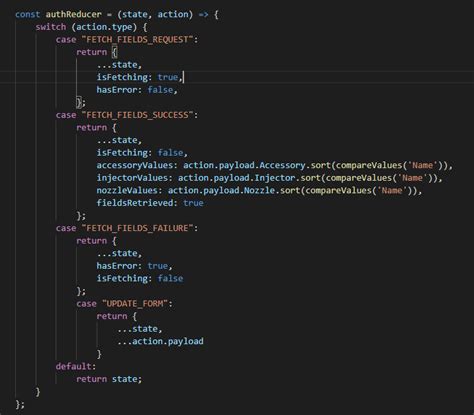Click the accessoryValues key
Image resolution: width=474 pixels, height=415 pixels.
[x=135, y=165]
